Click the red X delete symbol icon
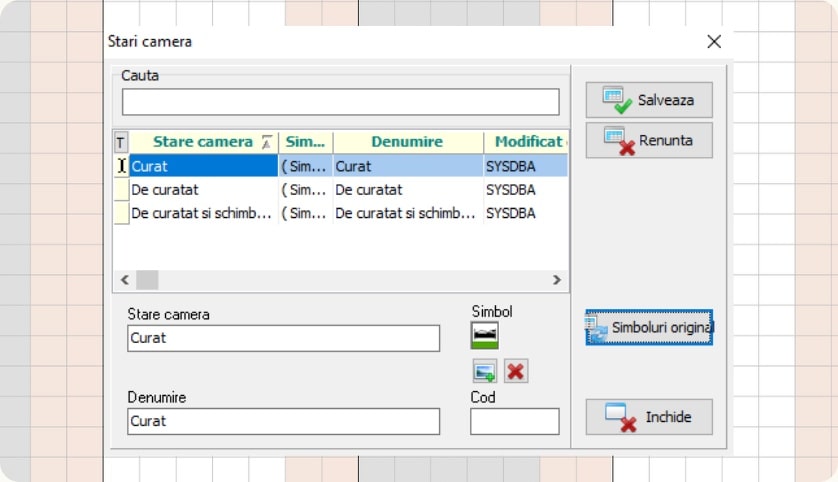The width and height of the screenshot is (838, 482). 516,372
